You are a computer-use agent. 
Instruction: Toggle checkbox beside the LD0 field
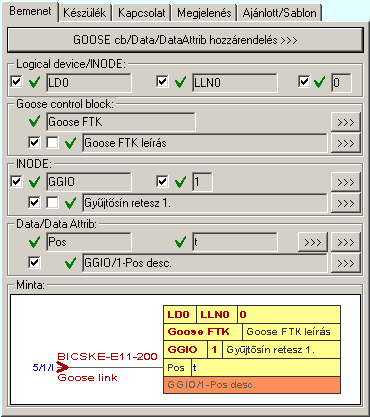coord(16,81)
